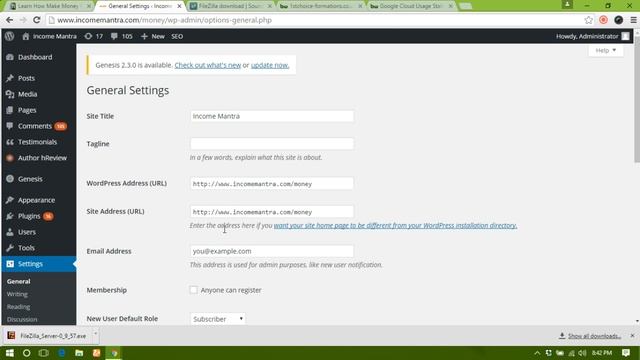Click the red recording extension icon
Screen dimensions: 640x360
point(603,20)
